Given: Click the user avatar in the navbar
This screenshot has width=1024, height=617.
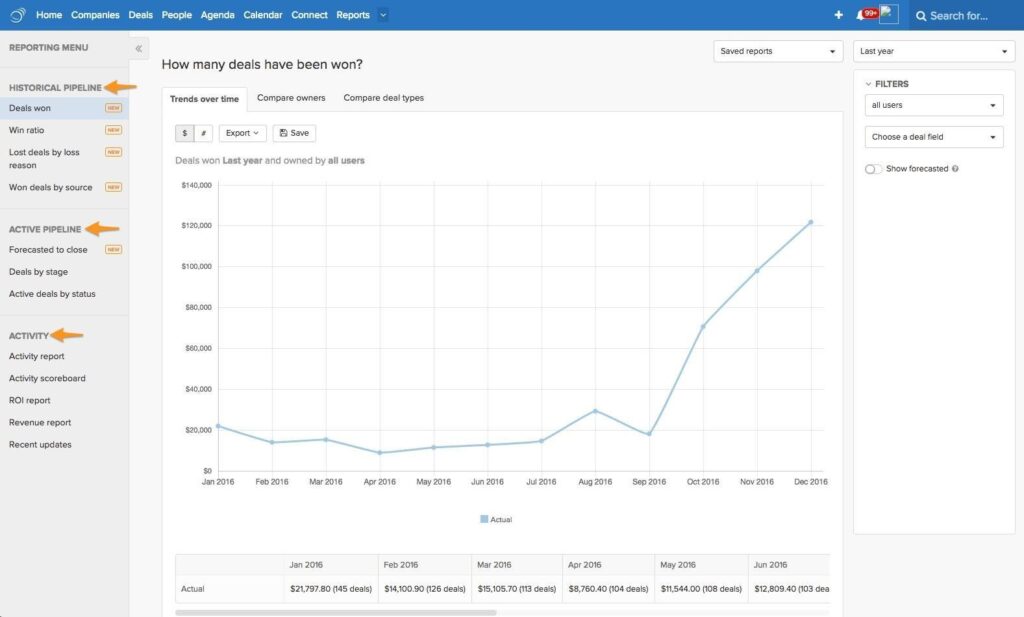Looking at the screenshot, I should (888, 14).
